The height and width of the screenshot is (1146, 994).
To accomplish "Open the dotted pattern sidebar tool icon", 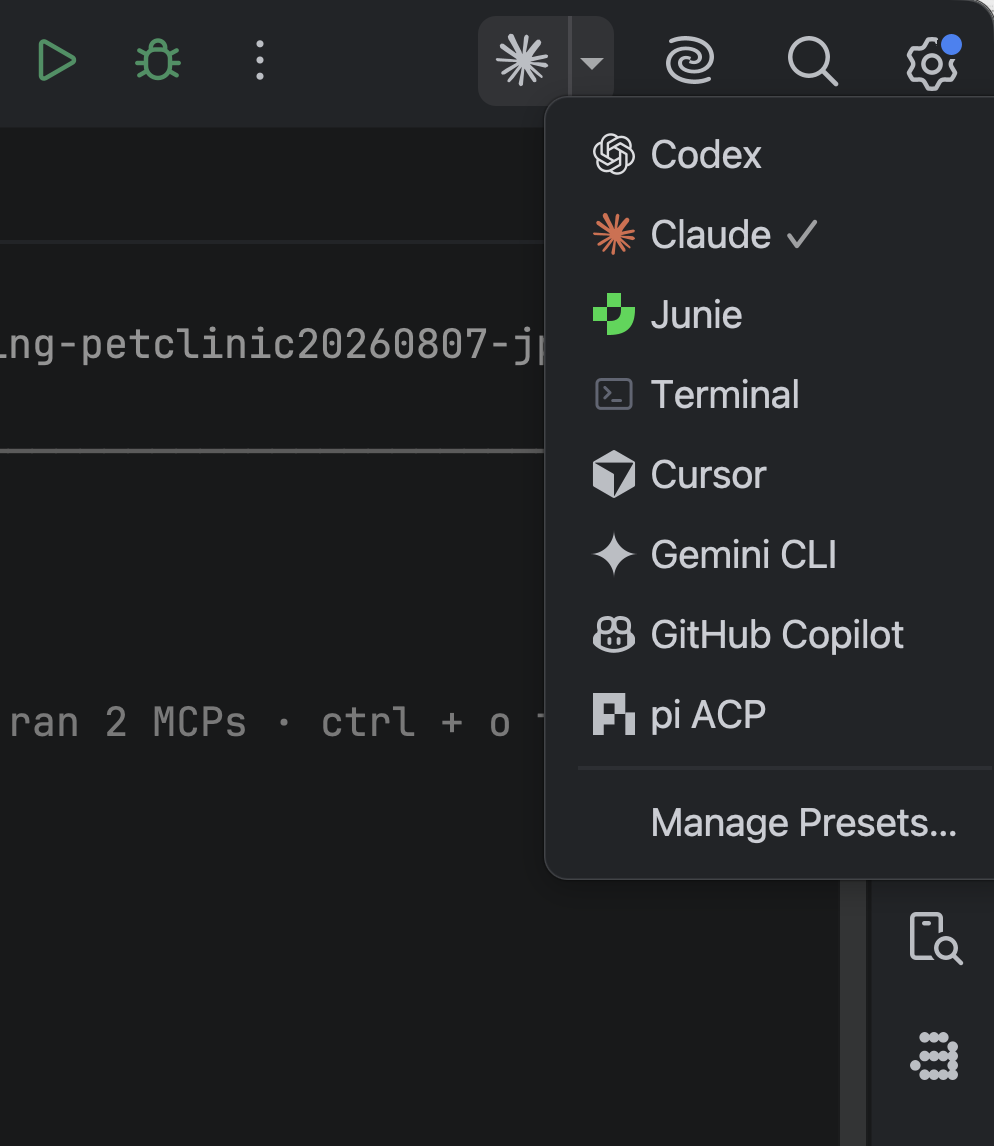I will pos(935,1056).
